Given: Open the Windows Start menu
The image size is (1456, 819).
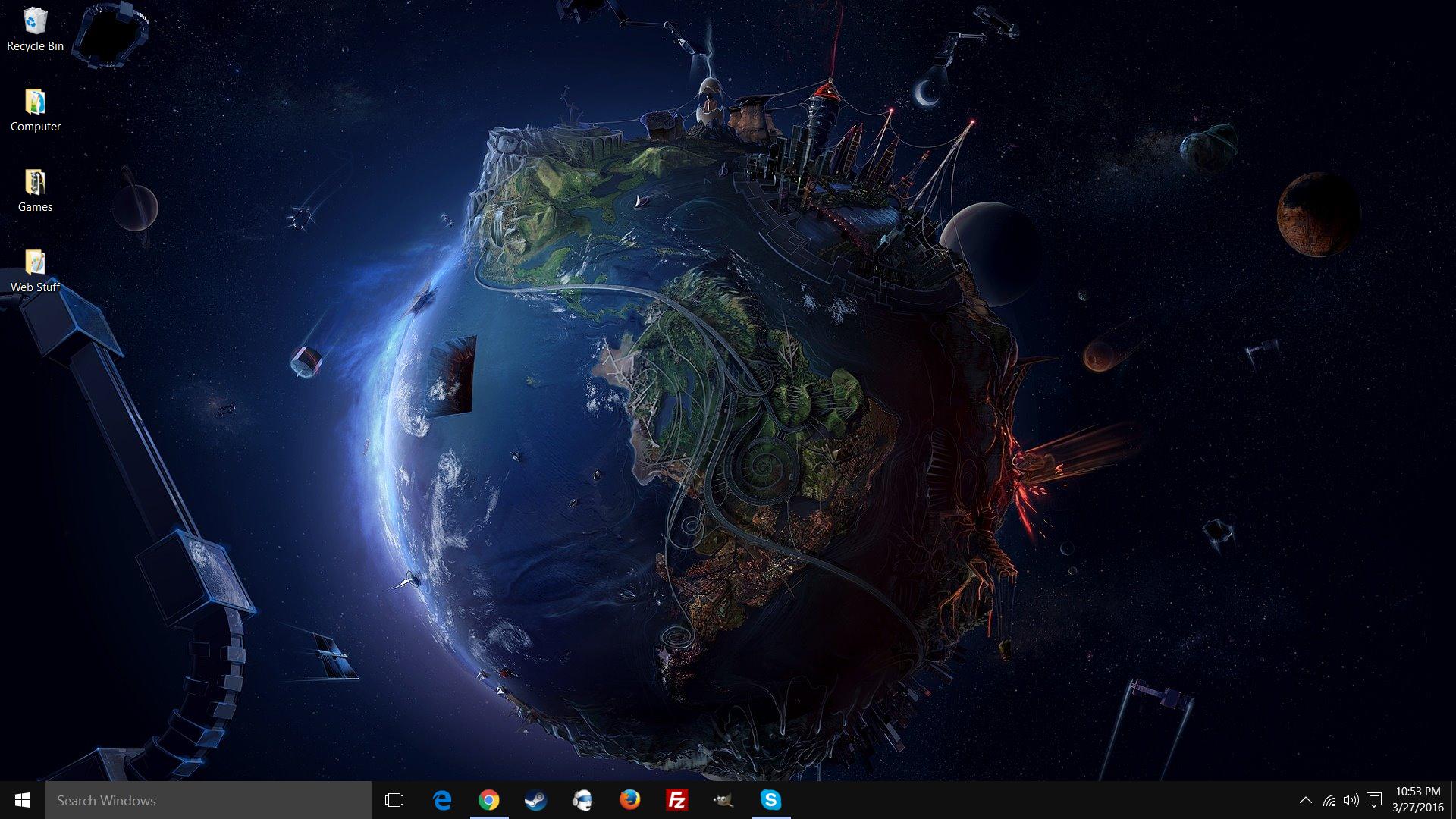Looking at the screenshot, I should 23,800.
